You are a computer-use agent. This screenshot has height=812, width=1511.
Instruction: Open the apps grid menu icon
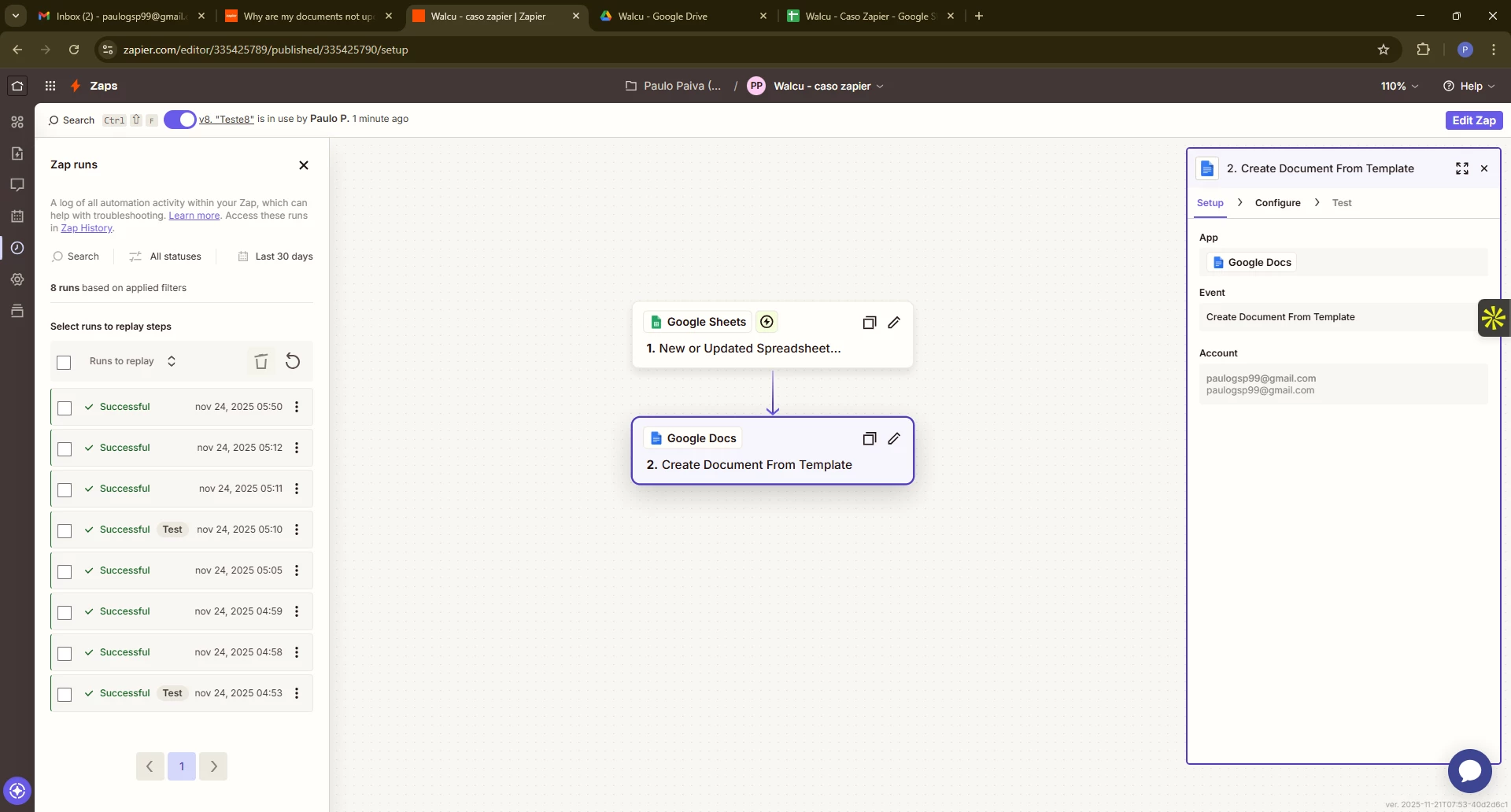[x=50, y=86]
